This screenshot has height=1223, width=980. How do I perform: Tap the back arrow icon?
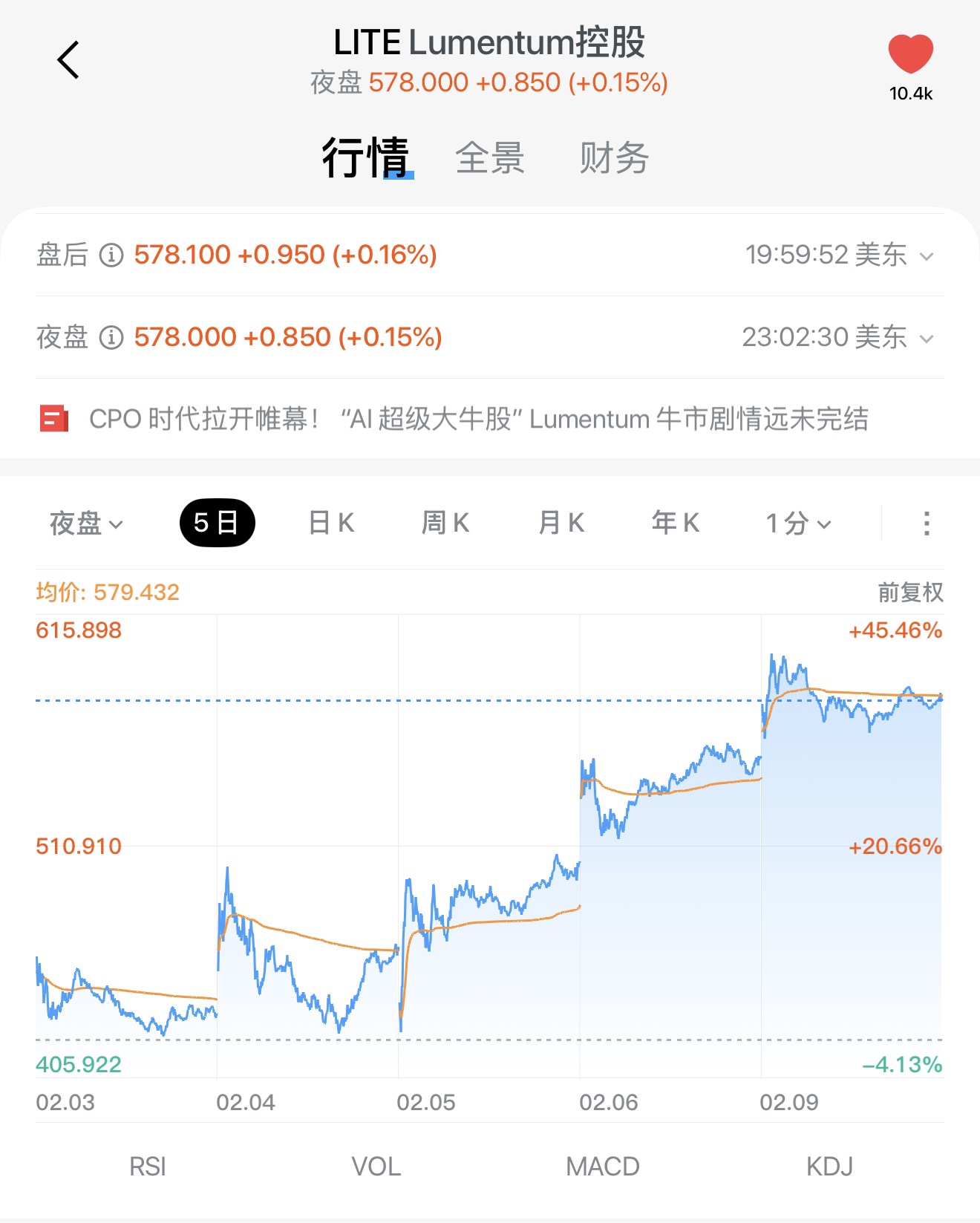click(x=68, y=60)
